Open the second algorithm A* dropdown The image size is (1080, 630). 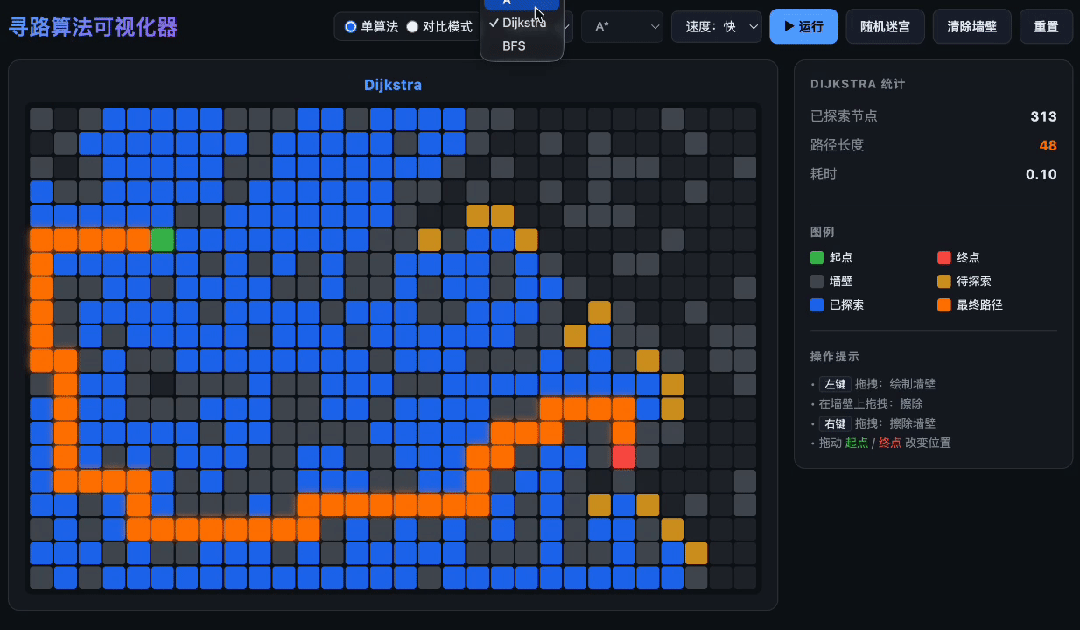(622, 27)
